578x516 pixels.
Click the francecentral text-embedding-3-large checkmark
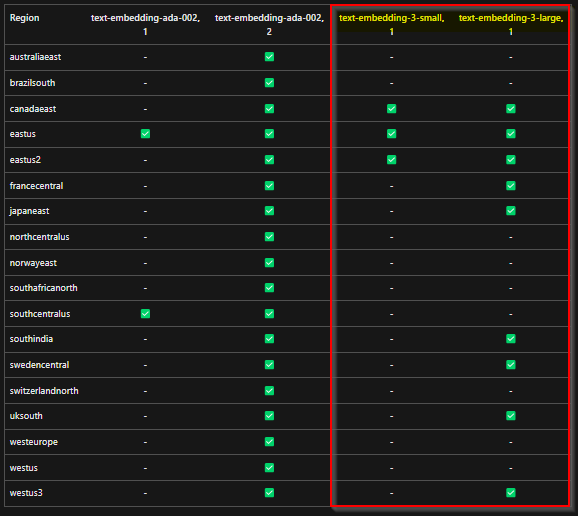tap(511, 185)
